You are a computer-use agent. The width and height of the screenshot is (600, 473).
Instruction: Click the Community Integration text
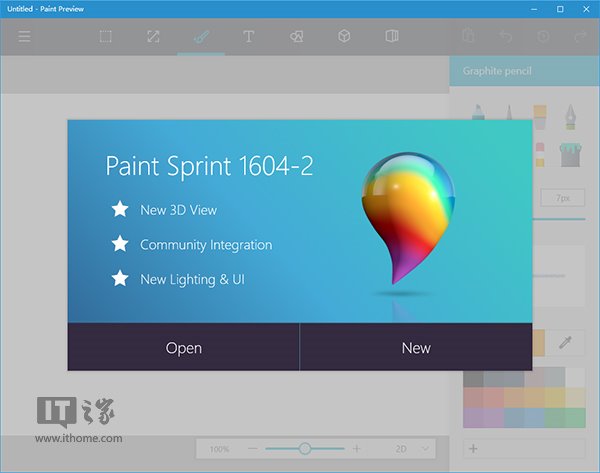[206, 245]
